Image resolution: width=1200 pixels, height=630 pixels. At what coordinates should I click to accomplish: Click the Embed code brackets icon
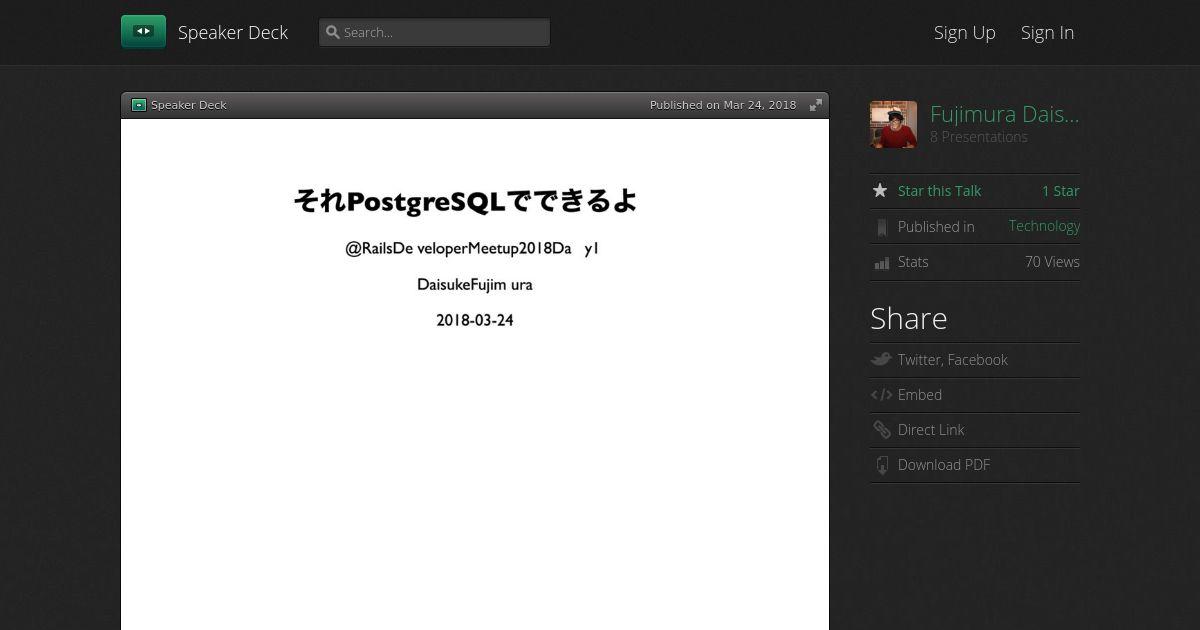click(x=881, y=395)
